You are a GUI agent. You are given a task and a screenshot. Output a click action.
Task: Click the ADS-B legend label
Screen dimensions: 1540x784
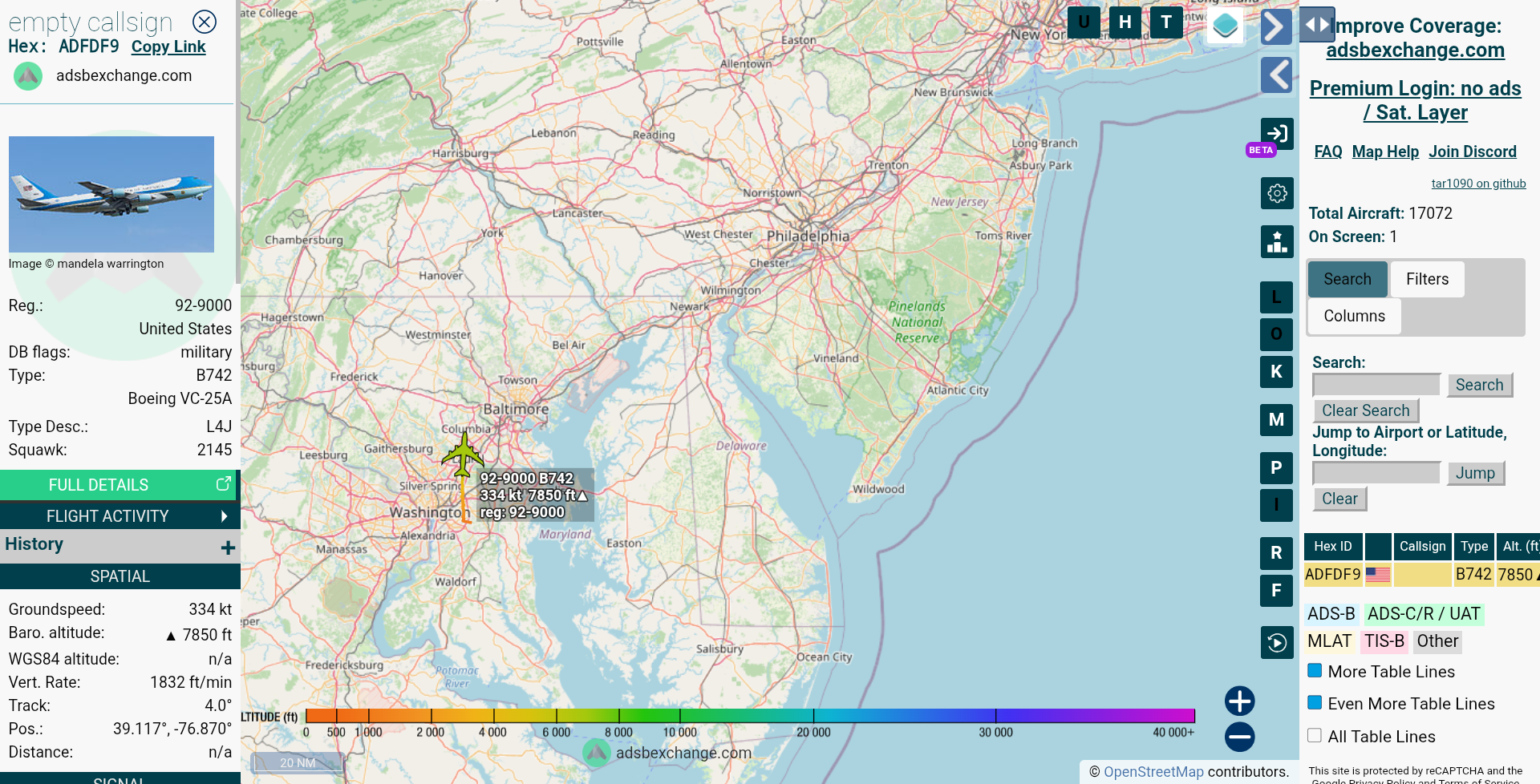point(1331,614)
